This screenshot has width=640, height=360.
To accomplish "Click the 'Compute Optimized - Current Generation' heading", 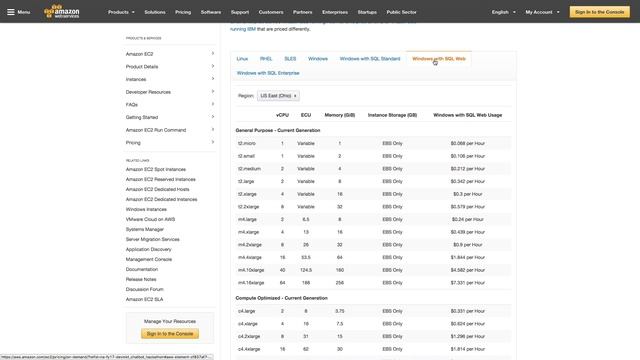I will click(x=281, y=298).
